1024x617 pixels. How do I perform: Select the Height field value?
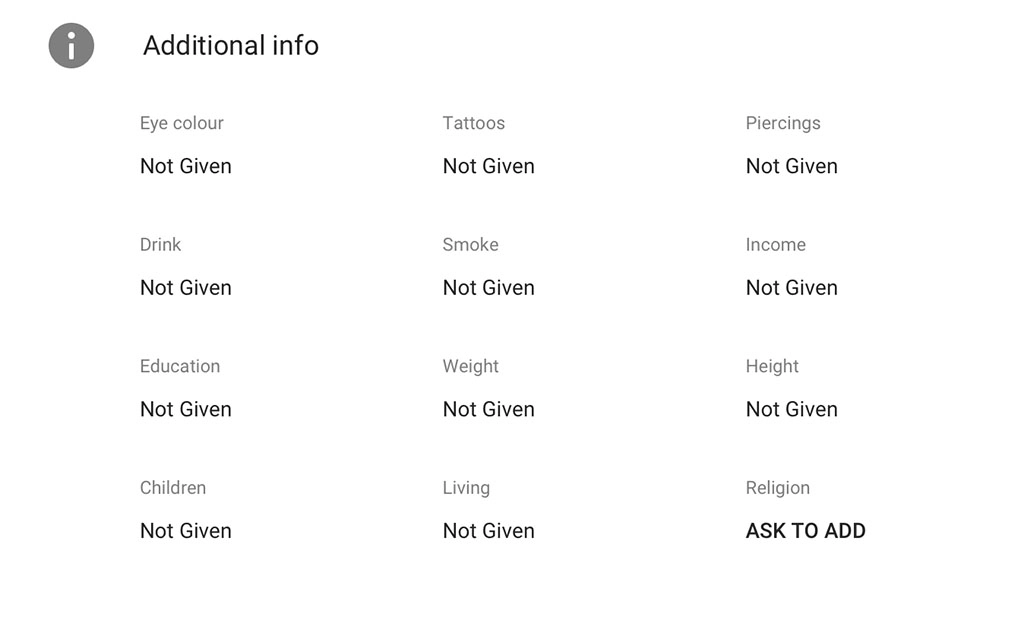(x=791, y=409)
